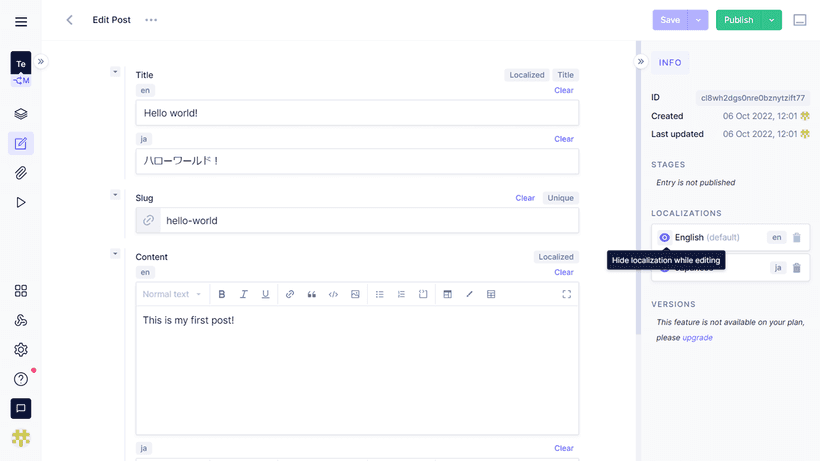Open the API Playground play icon

tap(21, 202)
